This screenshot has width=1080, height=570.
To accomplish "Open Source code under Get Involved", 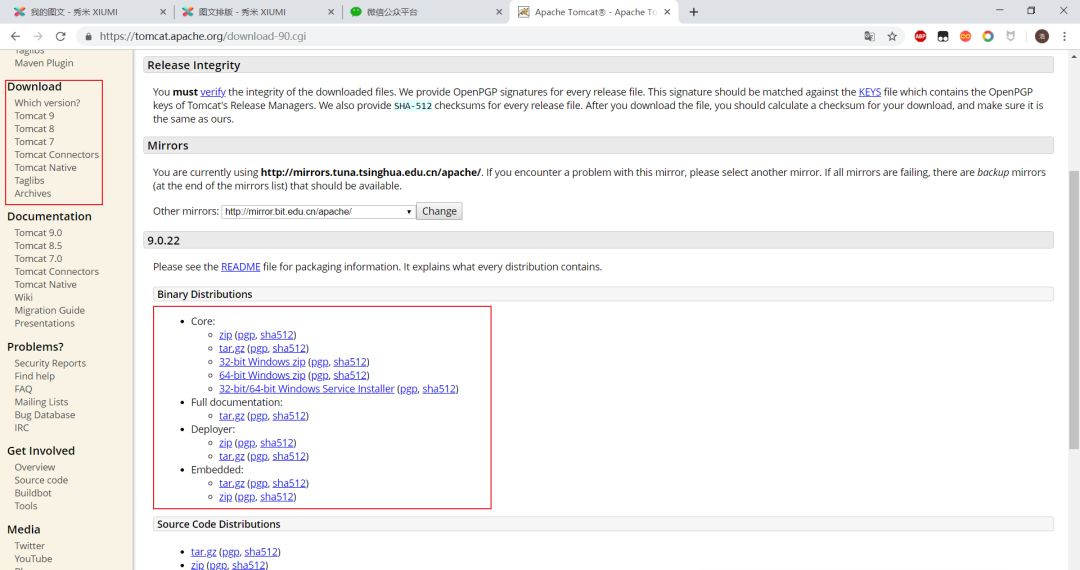I will tap(41, 481).
